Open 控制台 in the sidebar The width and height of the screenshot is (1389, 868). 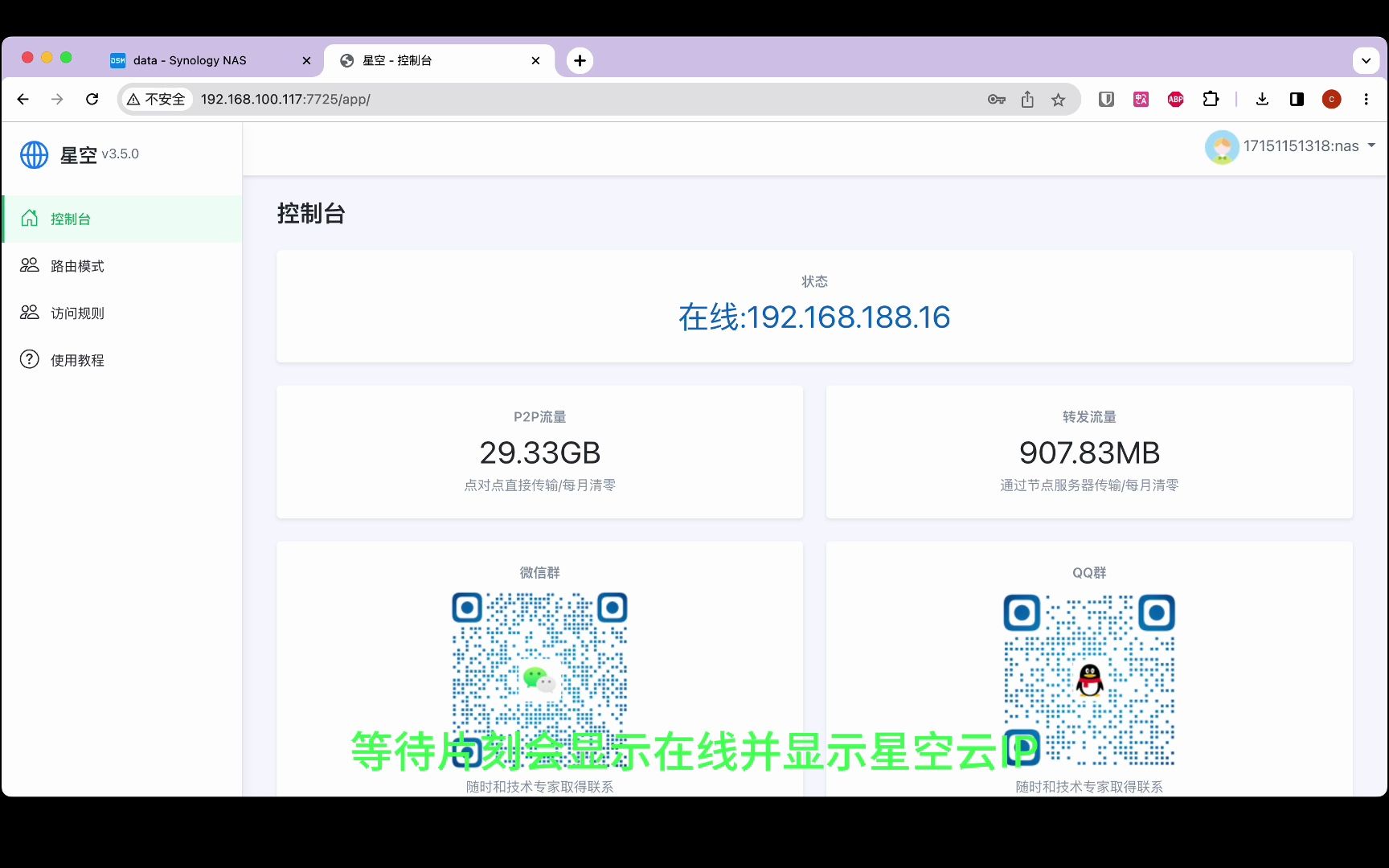(x=122, y=219)
